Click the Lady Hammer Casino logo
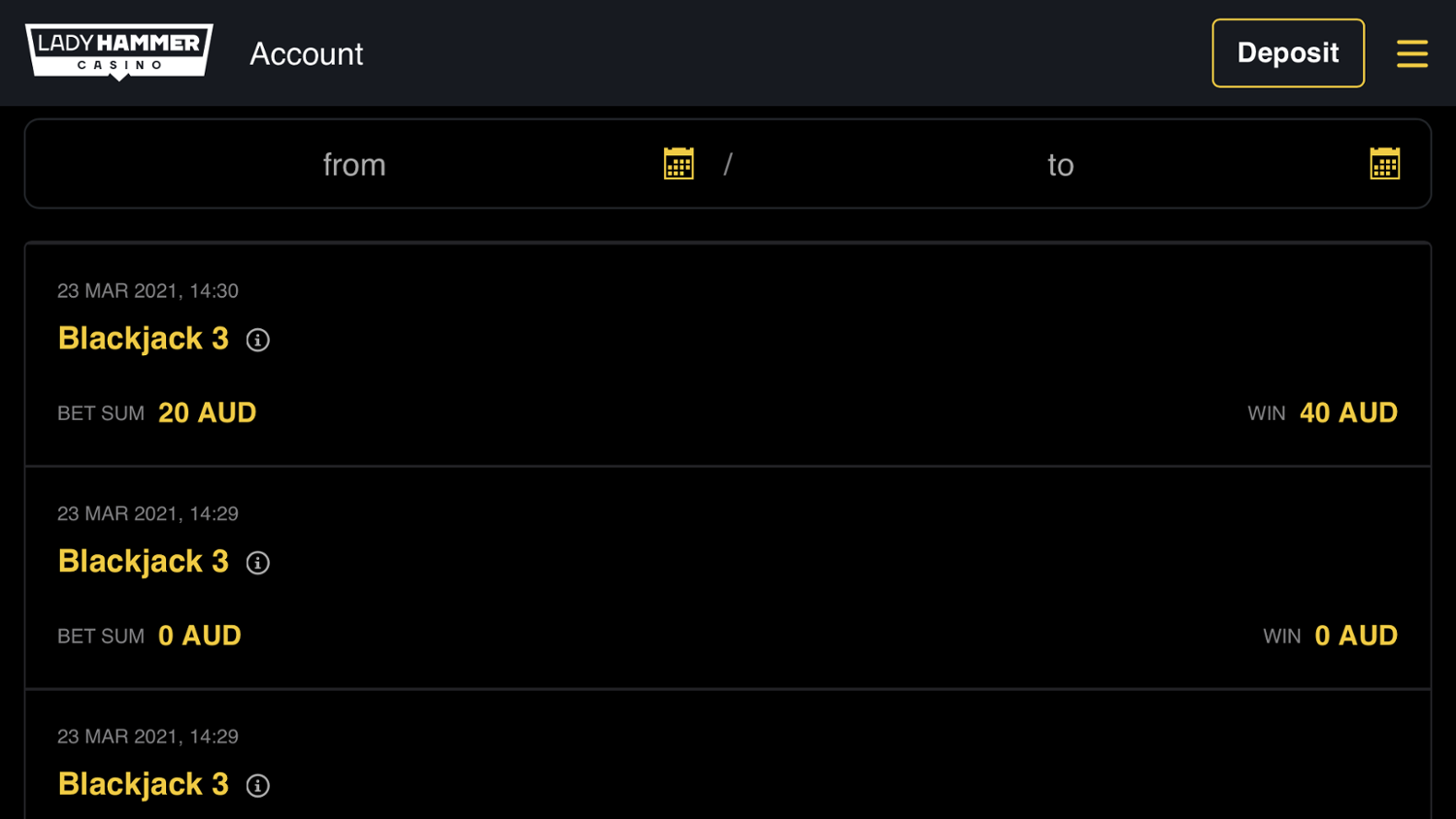Screen dimensions: 1456x819 click(x=118, y=51)
